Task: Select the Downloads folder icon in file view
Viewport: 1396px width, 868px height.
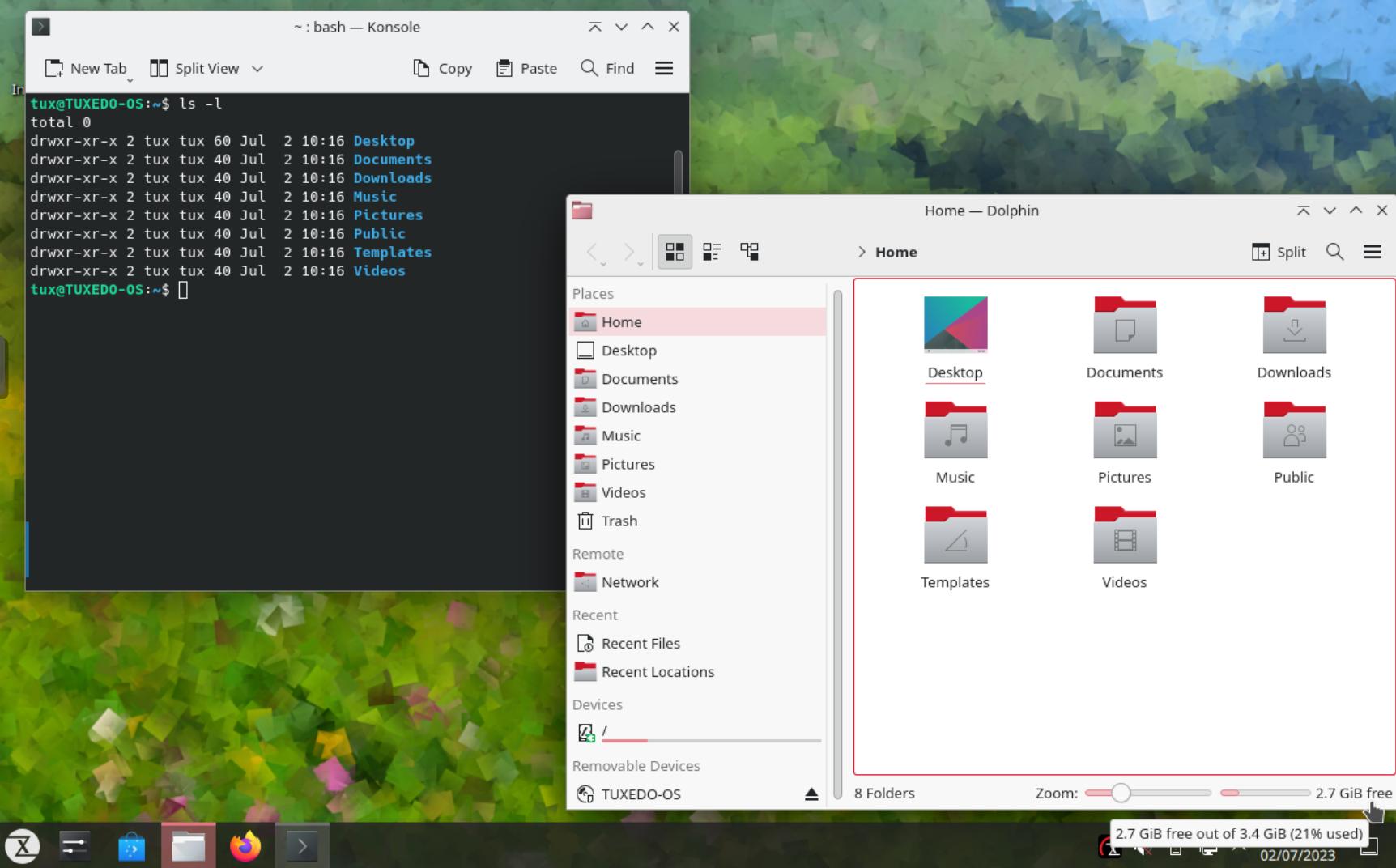Action: (1294, 324)
